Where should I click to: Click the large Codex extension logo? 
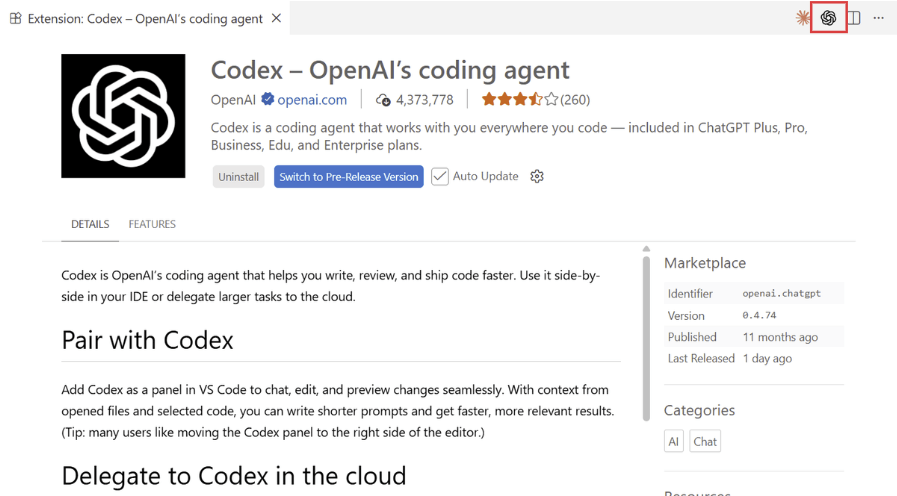click(123, 116)
